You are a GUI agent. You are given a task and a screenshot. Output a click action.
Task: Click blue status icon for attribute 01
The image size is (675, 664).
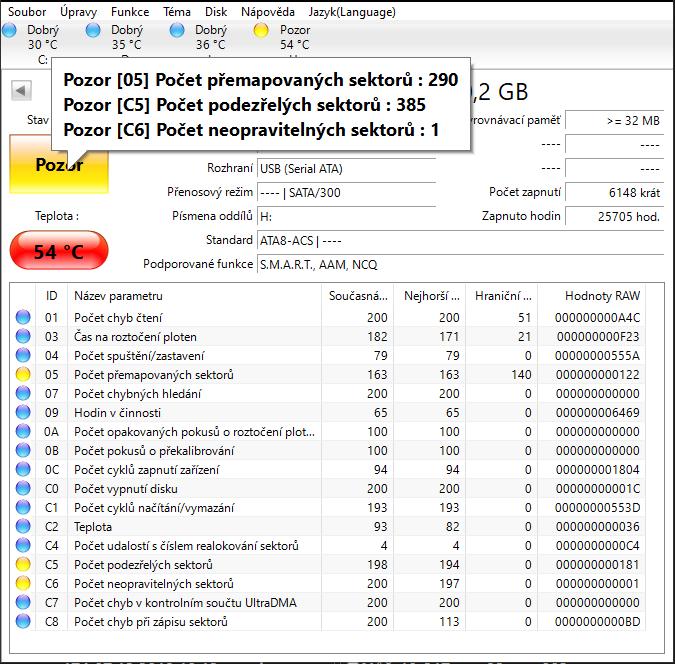click(23, 318)
